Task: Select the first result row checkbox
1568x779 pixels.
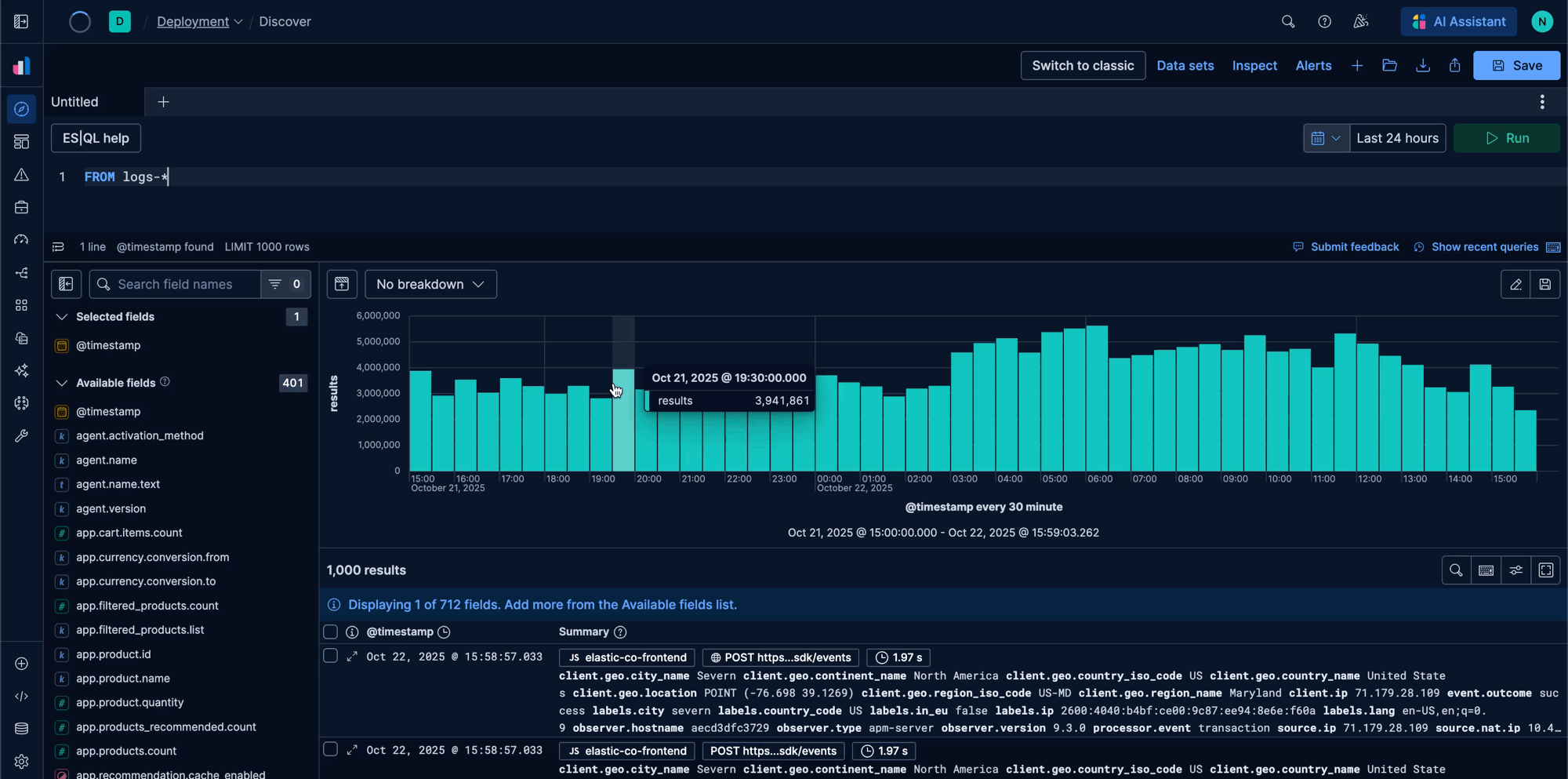Action: [x=331, y=656]
